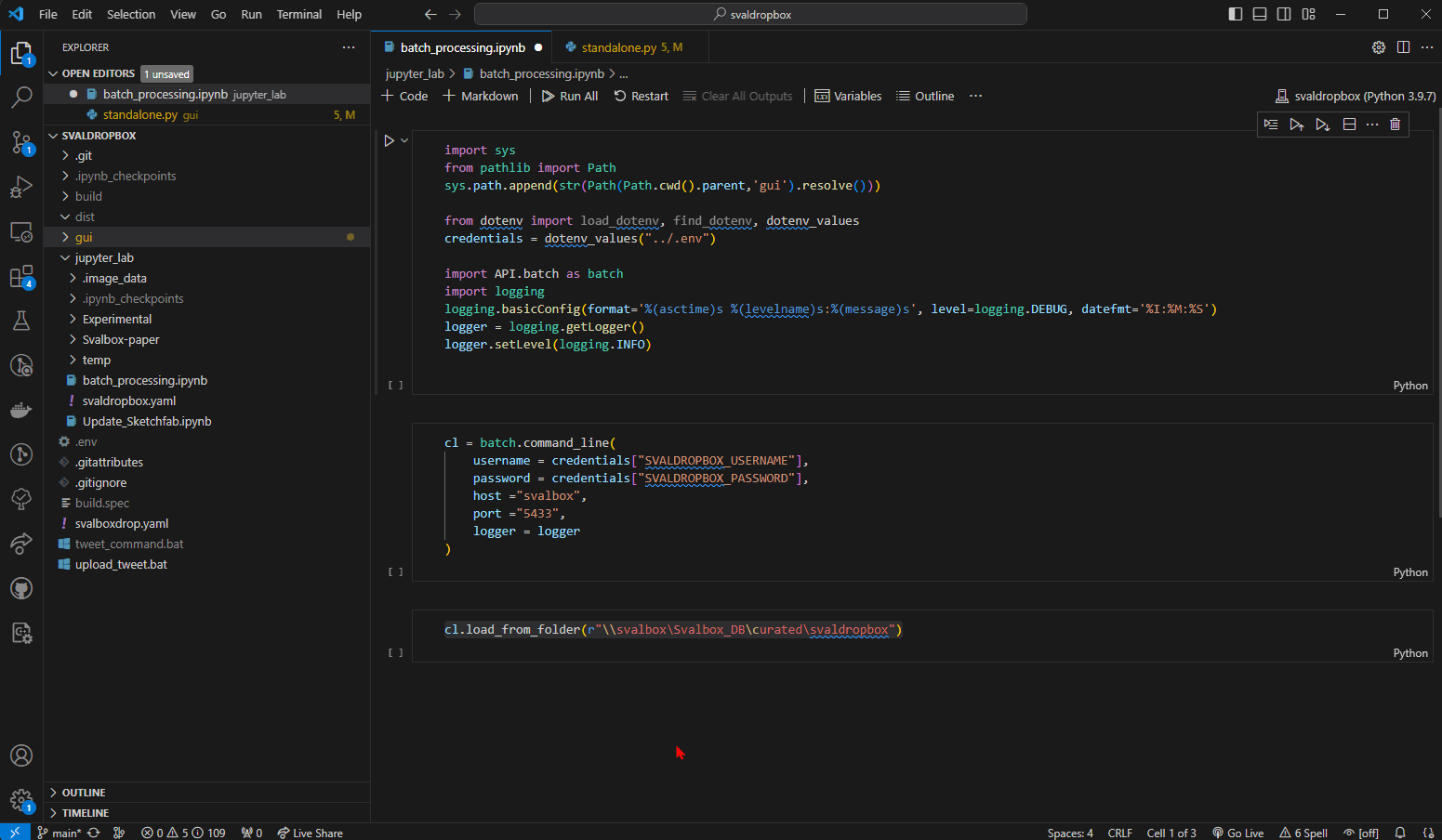Viewport: 1442px width, 840px height.
Task: Execute cells above the current cell
Action: click(1297, 125)
